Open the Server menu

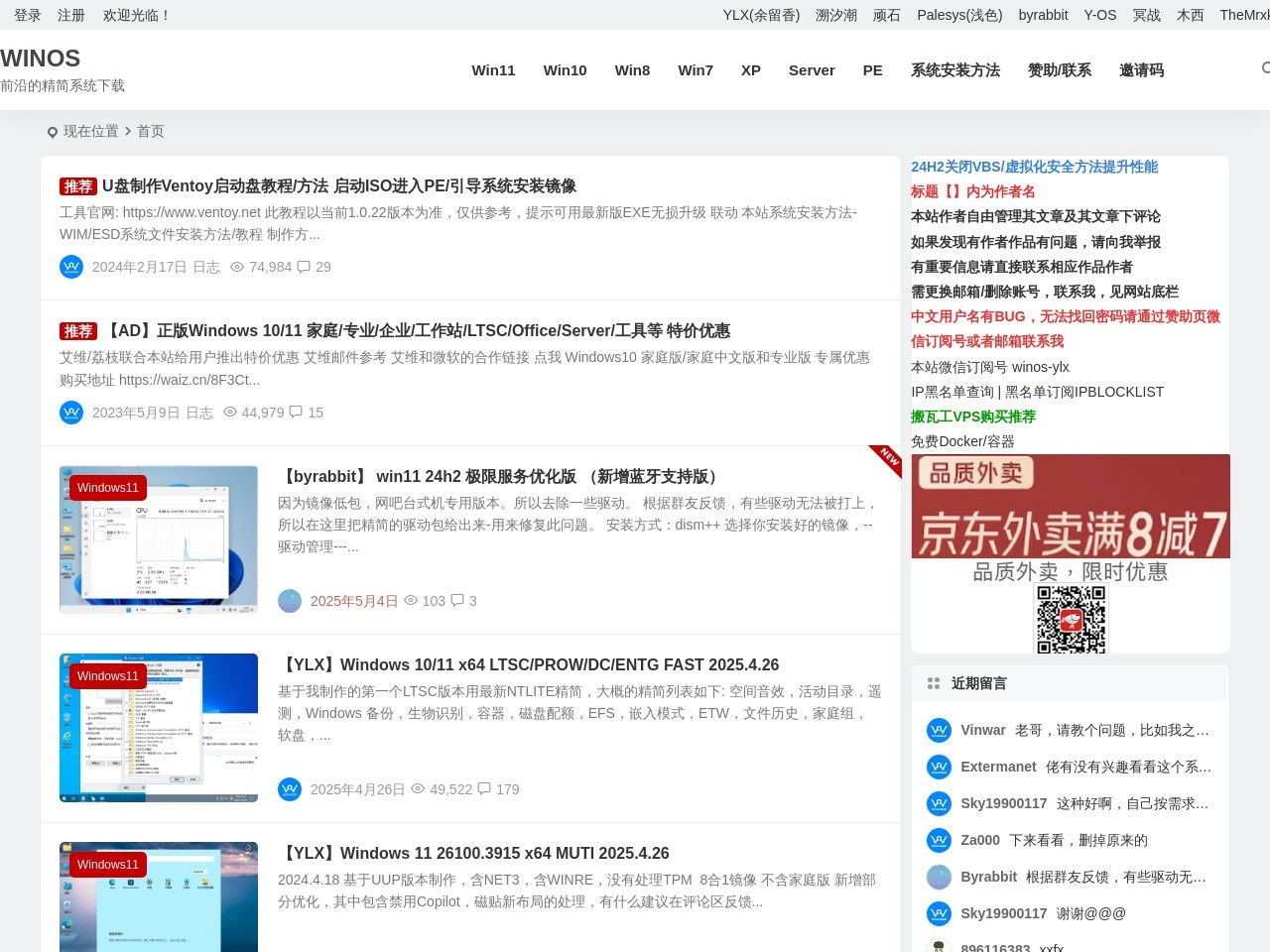(812, 70)
